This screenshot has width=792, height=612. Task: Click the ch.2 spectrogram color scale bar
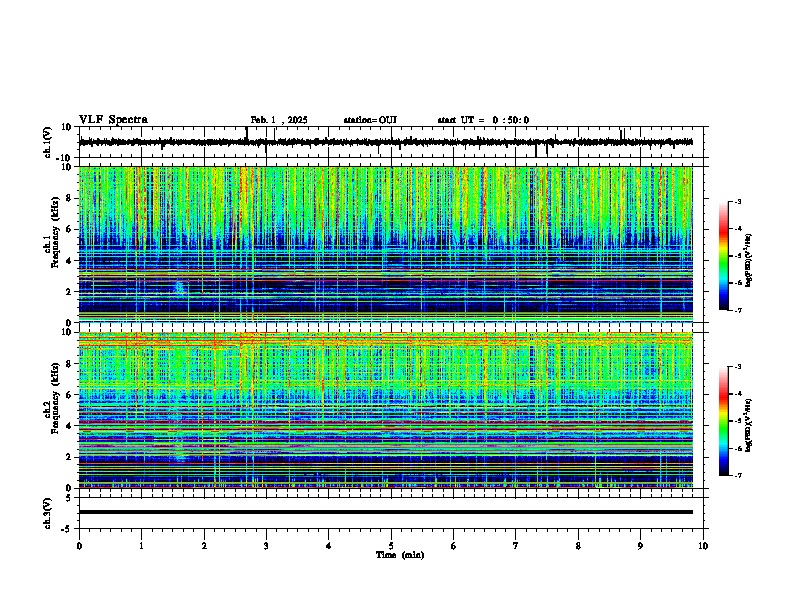723,421
